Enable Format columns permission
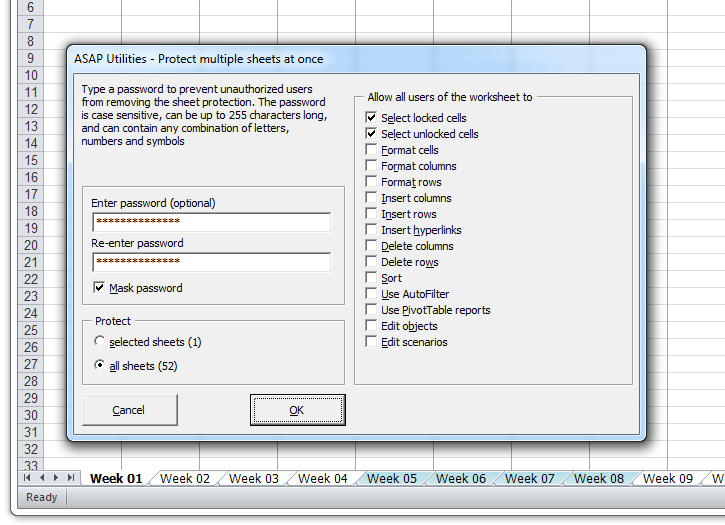The image size is (725, 525). (371, 166)
